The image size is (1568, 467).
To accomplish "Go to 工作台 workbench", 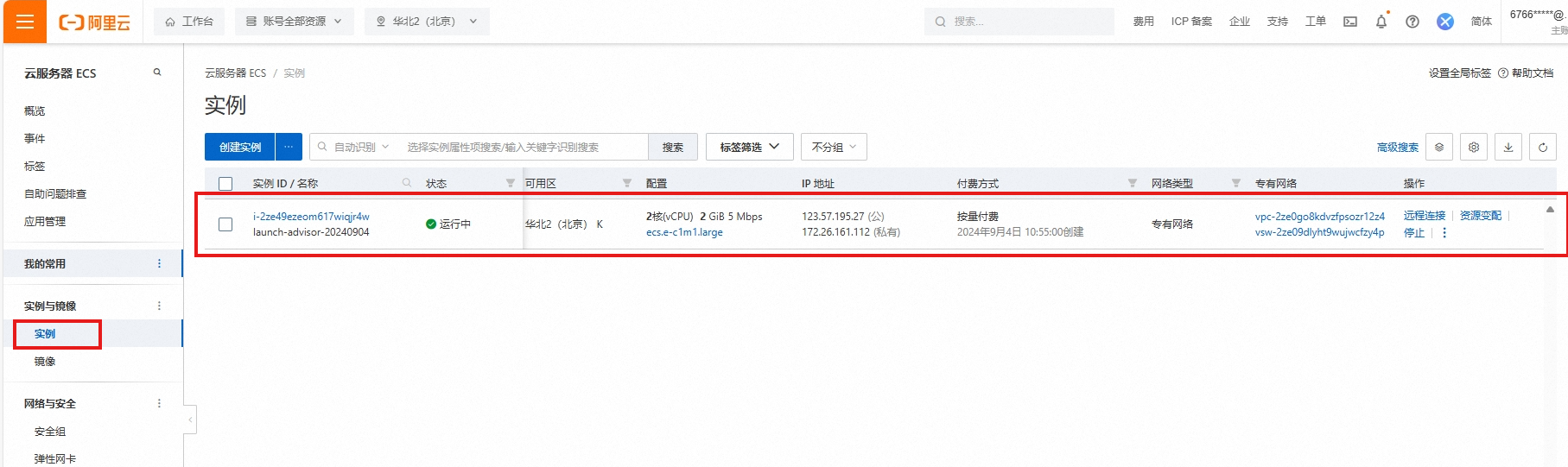I will pos(189,22).
